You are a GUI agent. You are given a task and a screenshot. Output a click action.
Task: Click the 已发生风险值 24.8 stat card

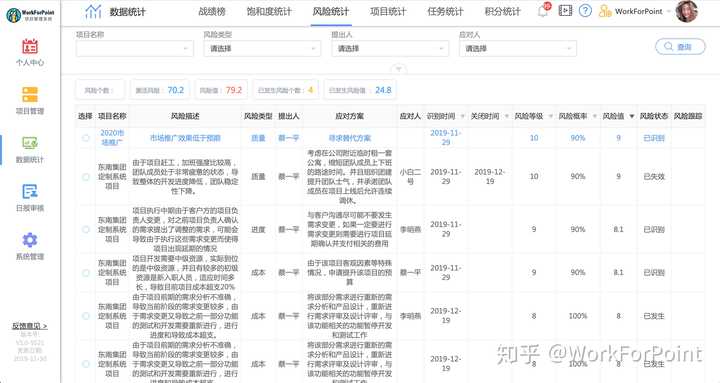click(x=360, y=90)
